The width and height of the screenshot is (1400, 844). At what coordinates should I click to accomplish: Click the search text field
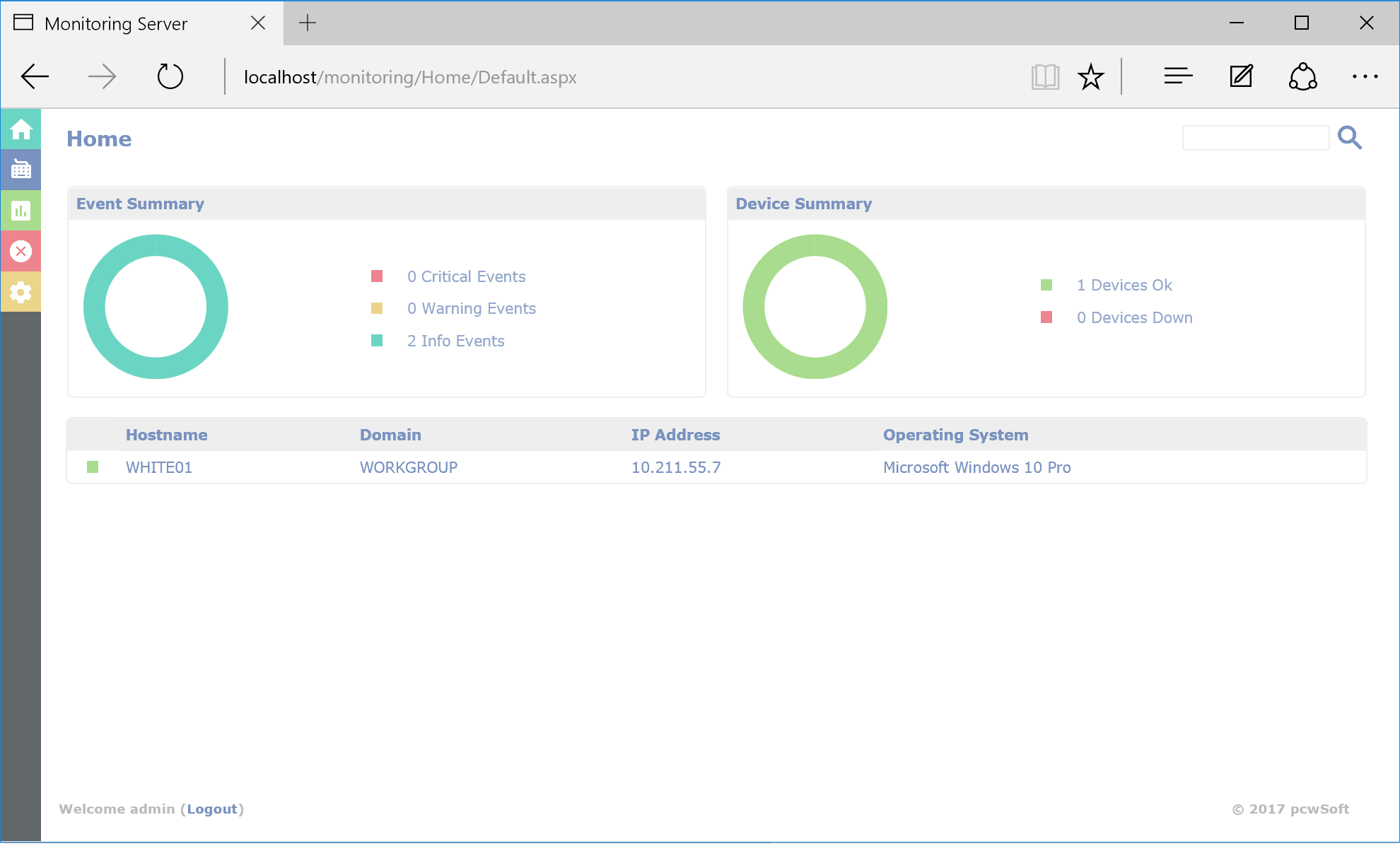point(1255,138)
